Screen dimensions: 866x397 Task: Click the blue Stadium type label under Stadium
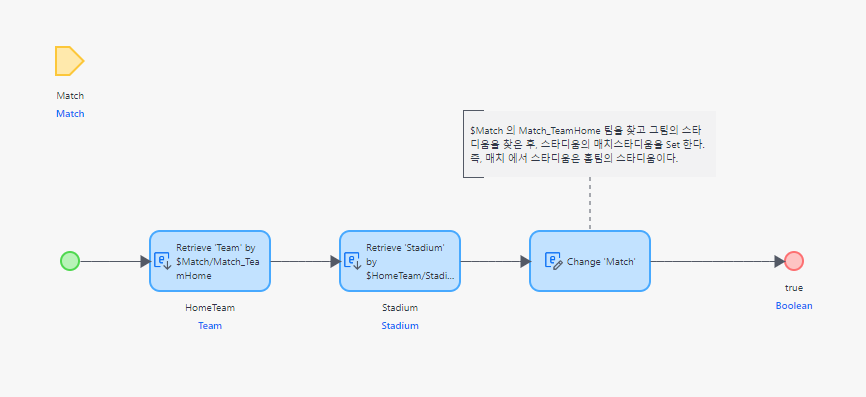400,326
